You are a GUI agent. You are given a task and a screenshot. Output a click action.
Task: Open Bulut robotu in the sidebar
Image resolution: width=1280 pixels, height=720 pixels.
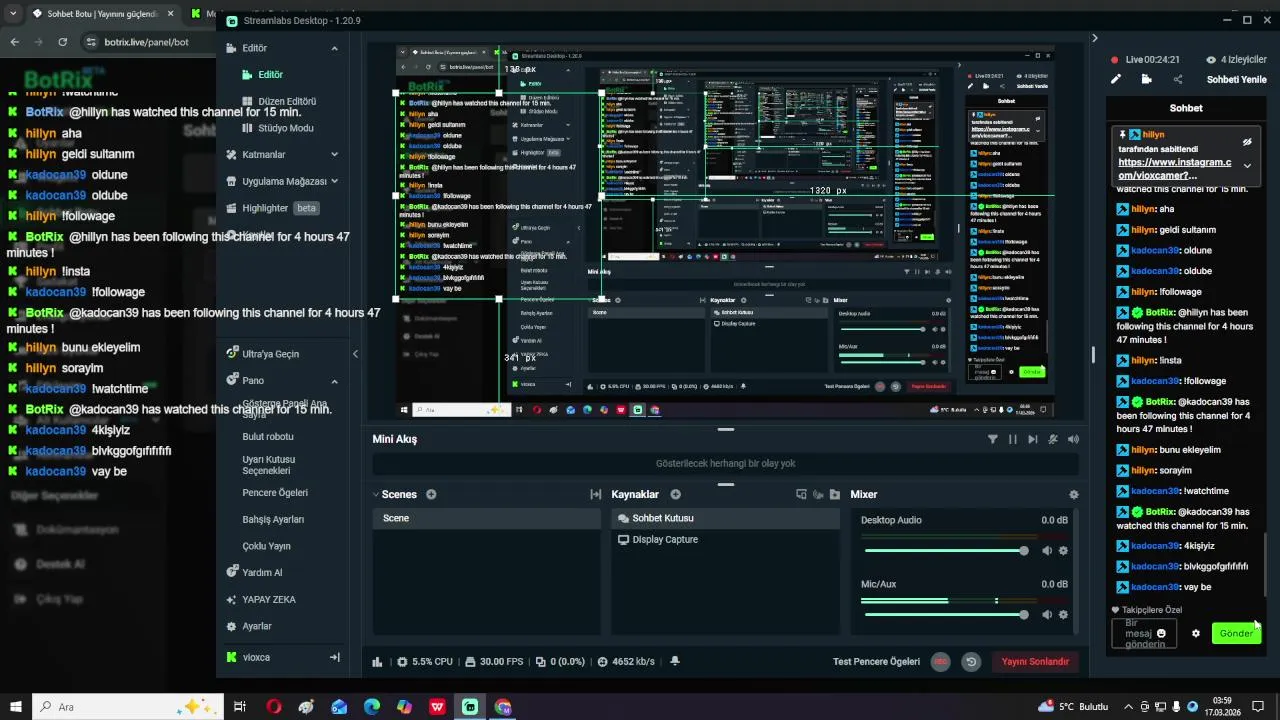tap(268, 437)
